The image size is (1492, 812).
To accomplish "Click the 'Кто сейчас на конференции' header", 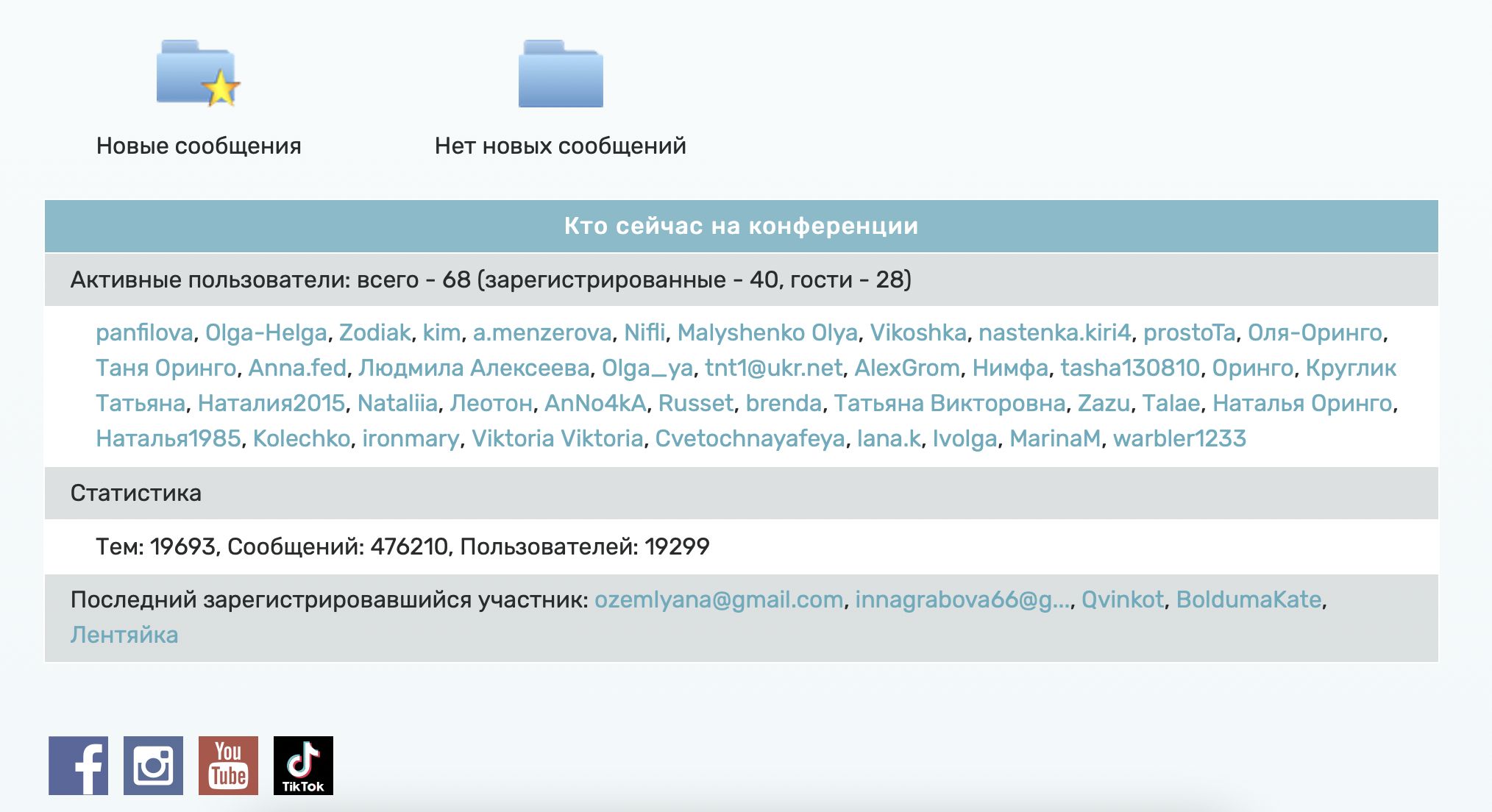I will pyautogui.click(x=741, y=226).
